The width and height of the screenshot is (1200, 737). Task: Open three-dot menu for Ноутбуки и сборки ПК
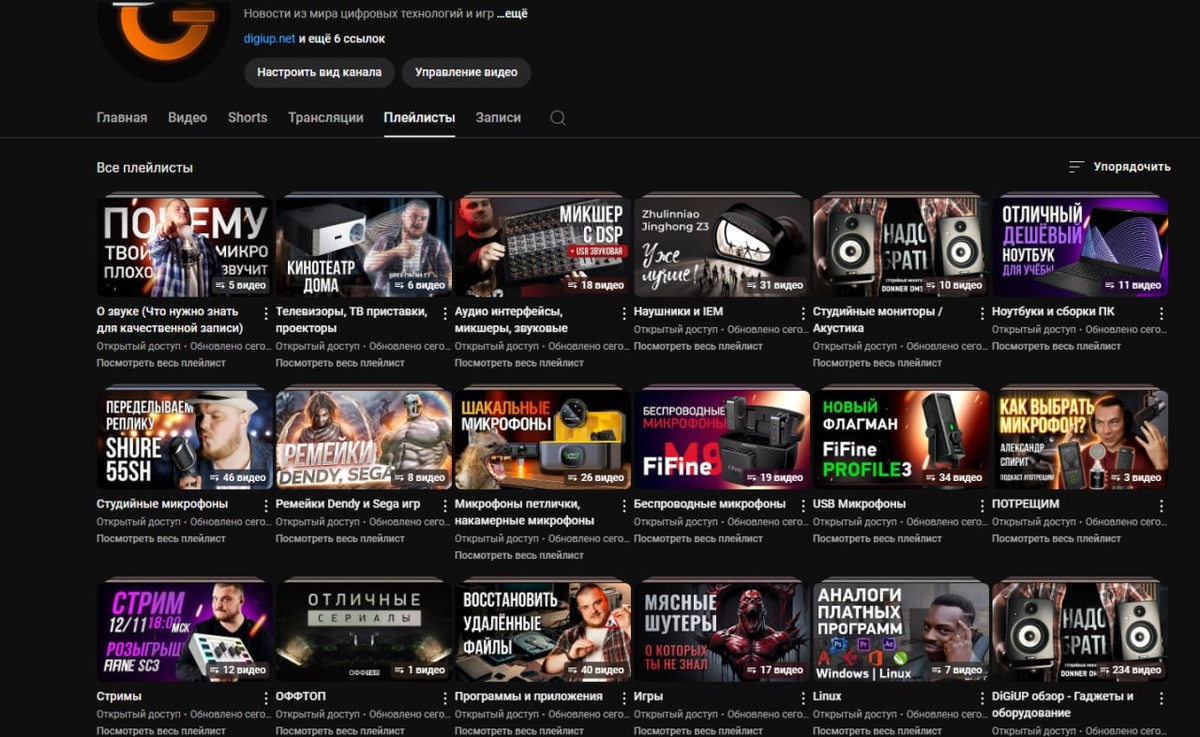coord(1161,313)
